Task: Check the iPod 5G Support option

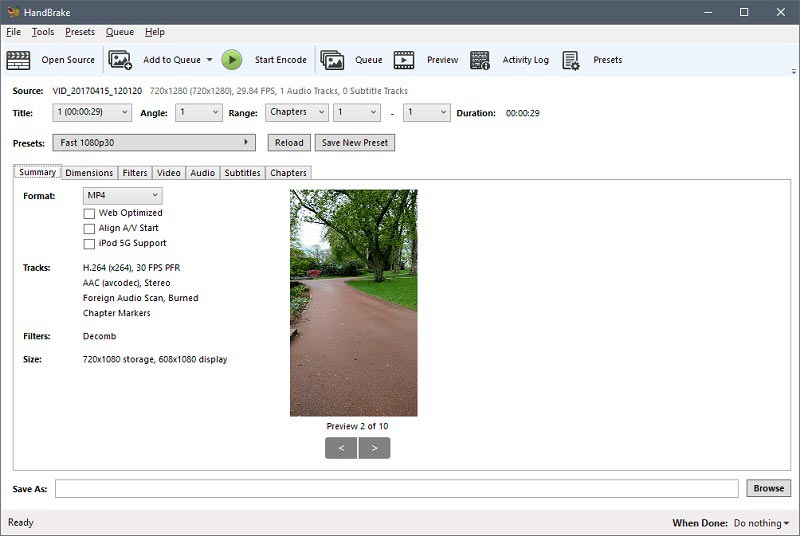Action: click(x=90, y=243)
